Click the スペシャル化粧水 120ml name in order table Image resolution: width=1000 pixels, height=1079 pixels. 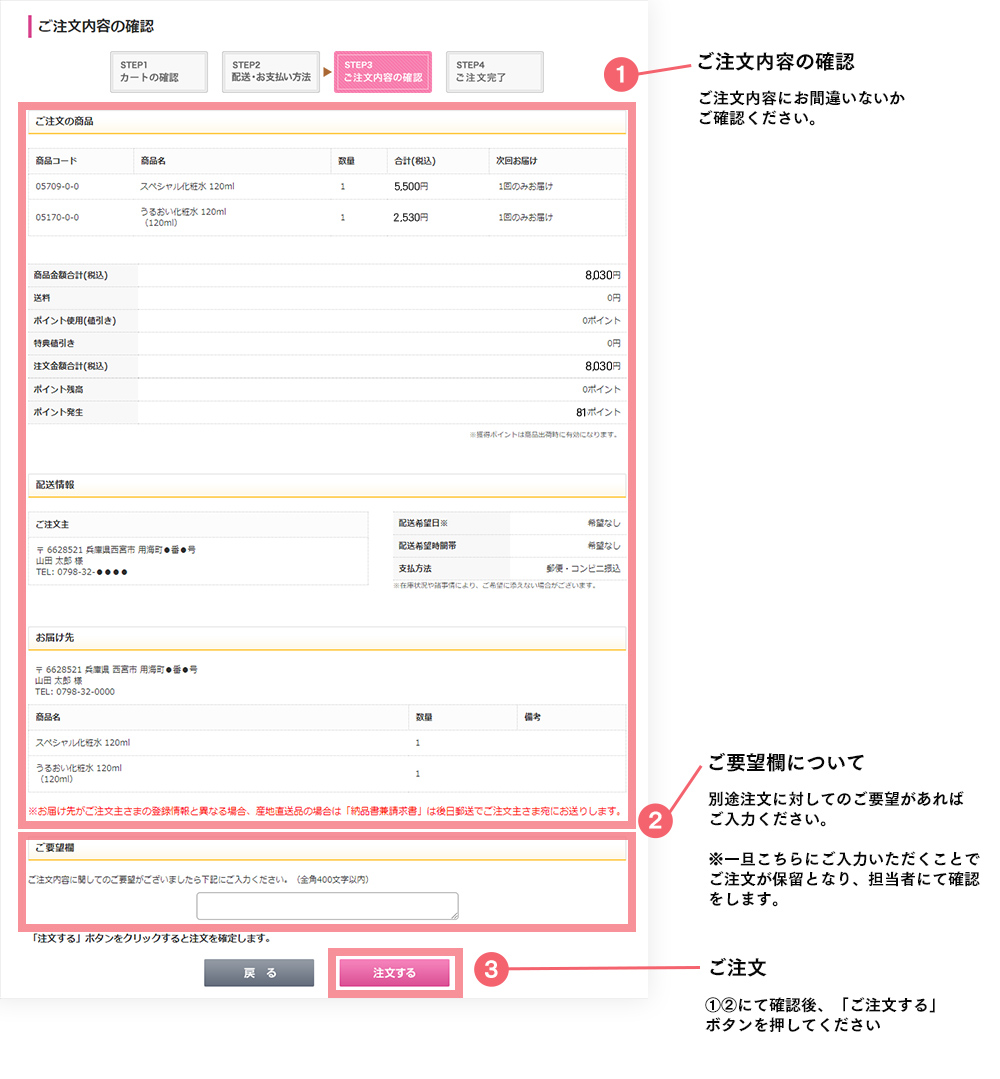click(188, 186)
